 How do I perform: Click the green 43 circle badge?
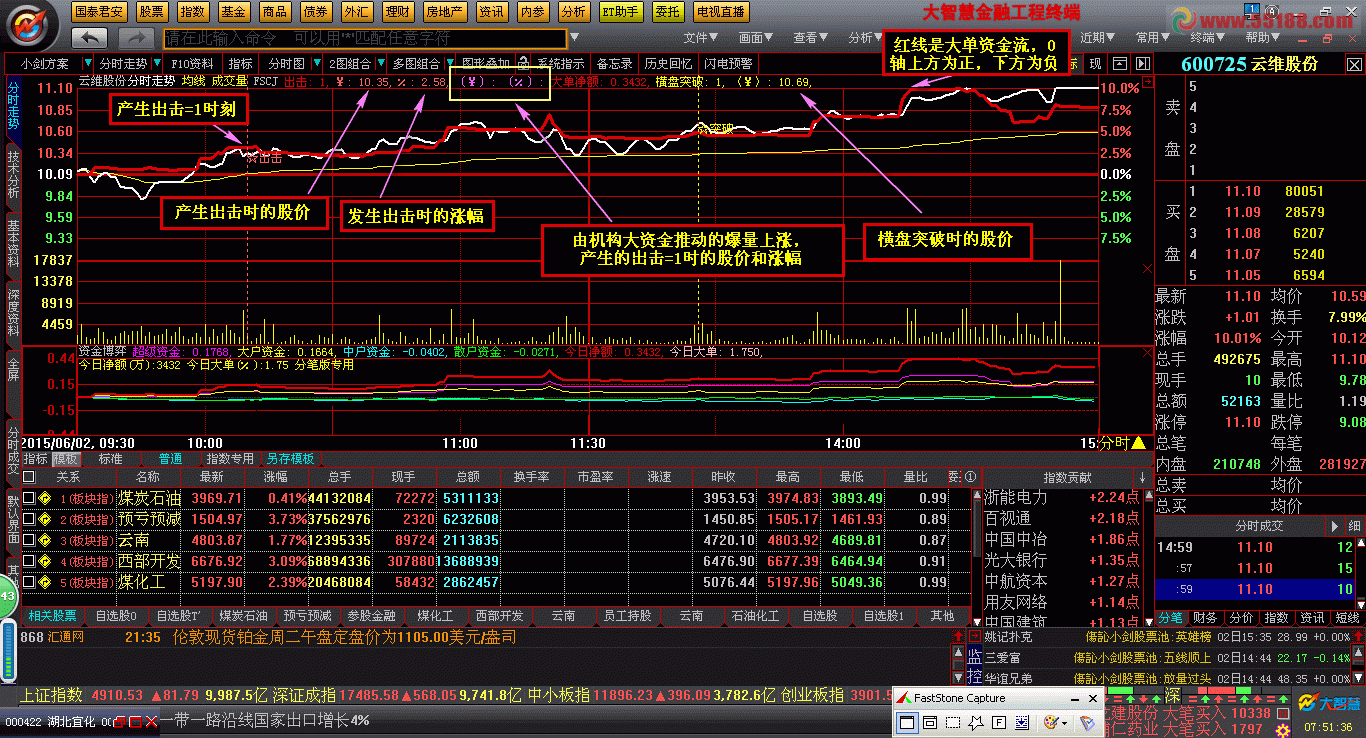coord(7,596)
